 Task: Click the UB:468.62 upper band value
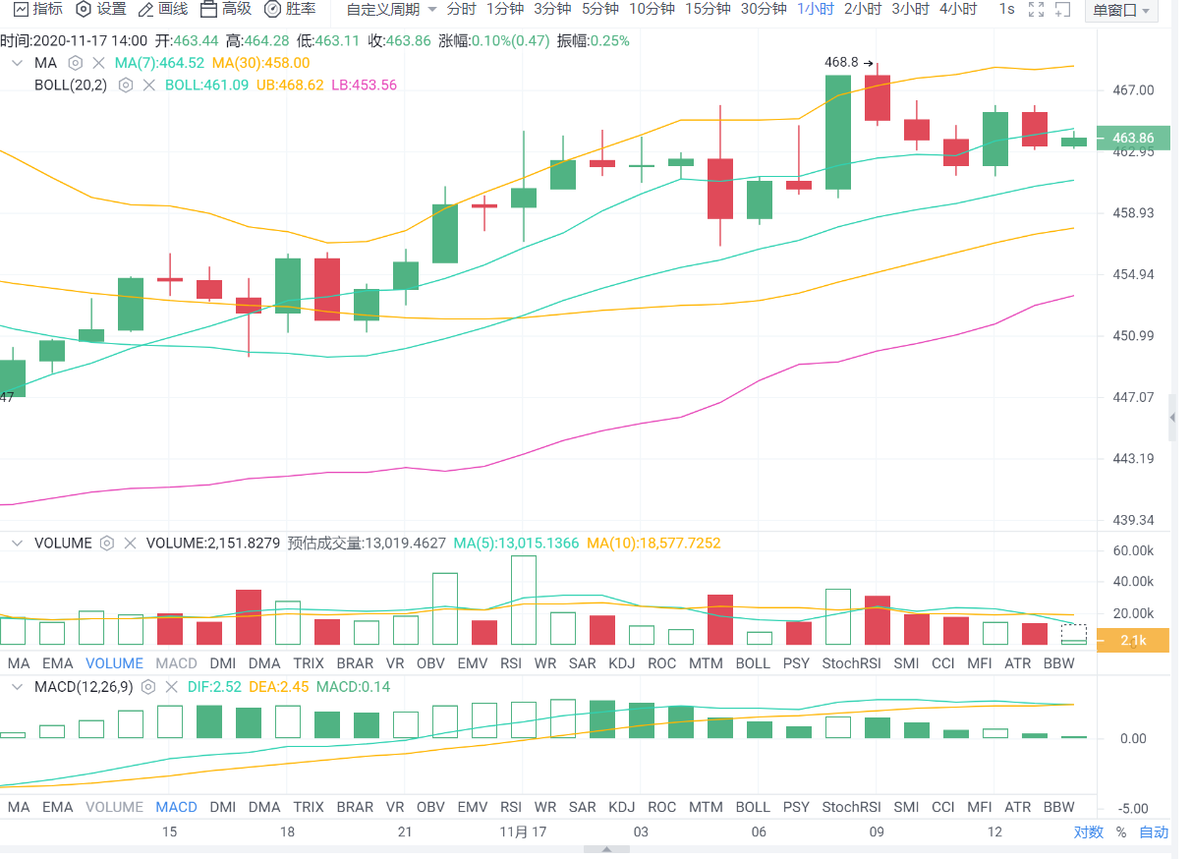coord(290,85)
